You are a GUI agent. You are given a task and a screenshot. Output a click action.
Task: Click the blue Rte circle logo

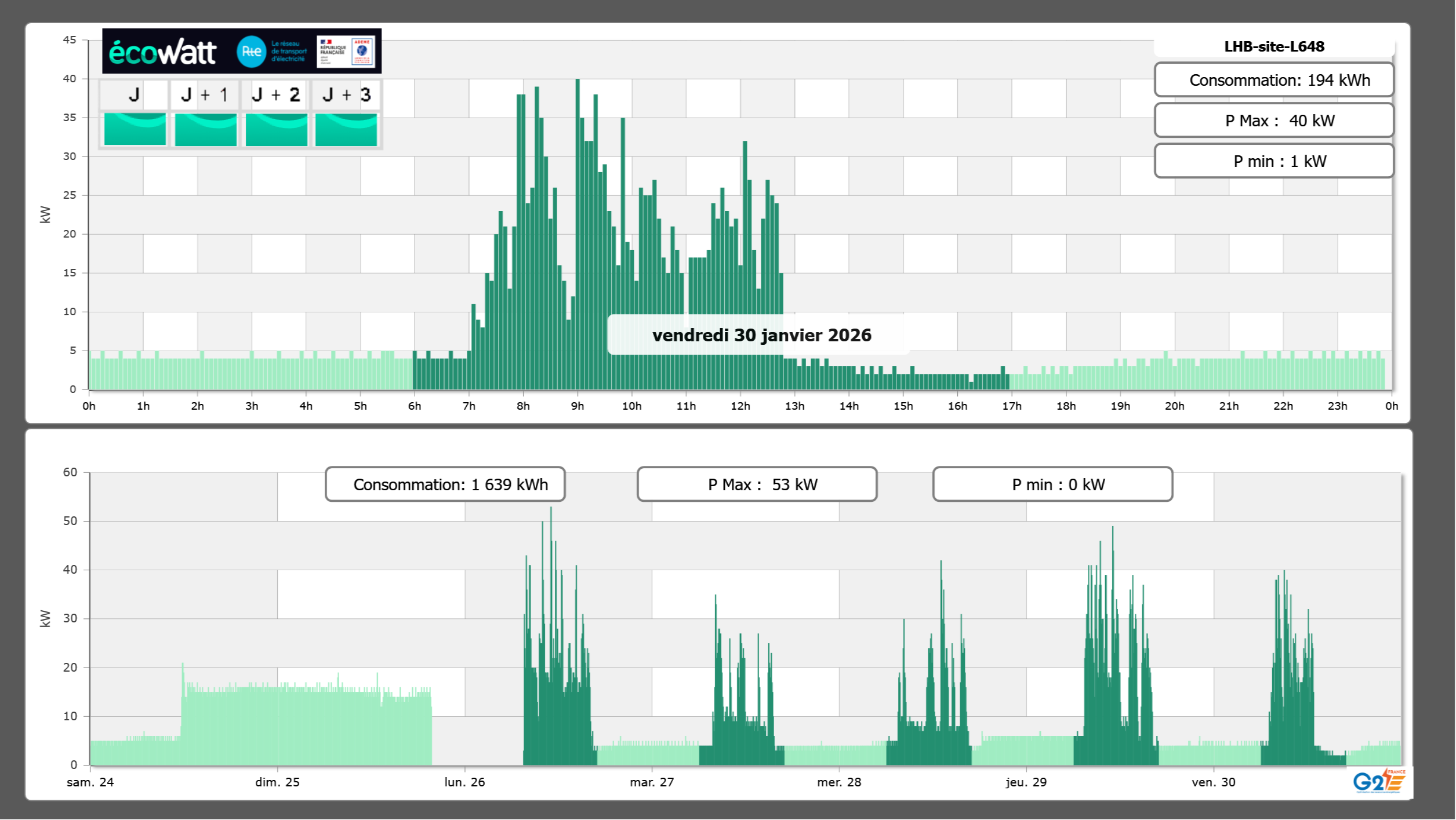251,52
